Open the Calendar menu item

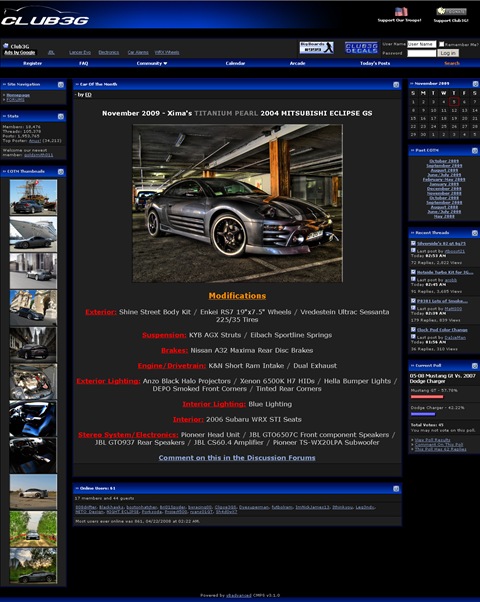point(235,63)
